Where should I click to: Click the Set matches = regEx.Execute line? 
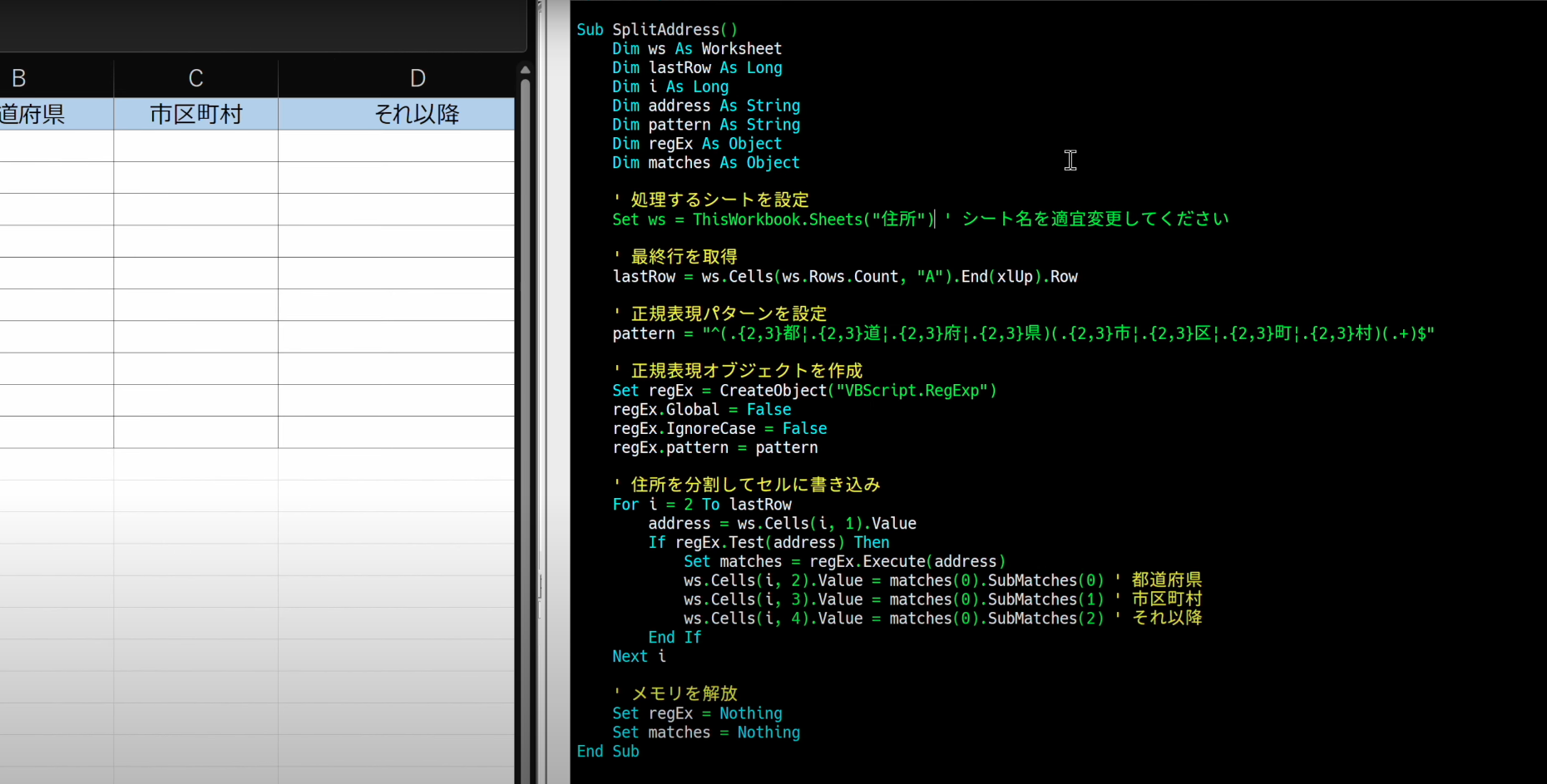pos(845,562)
